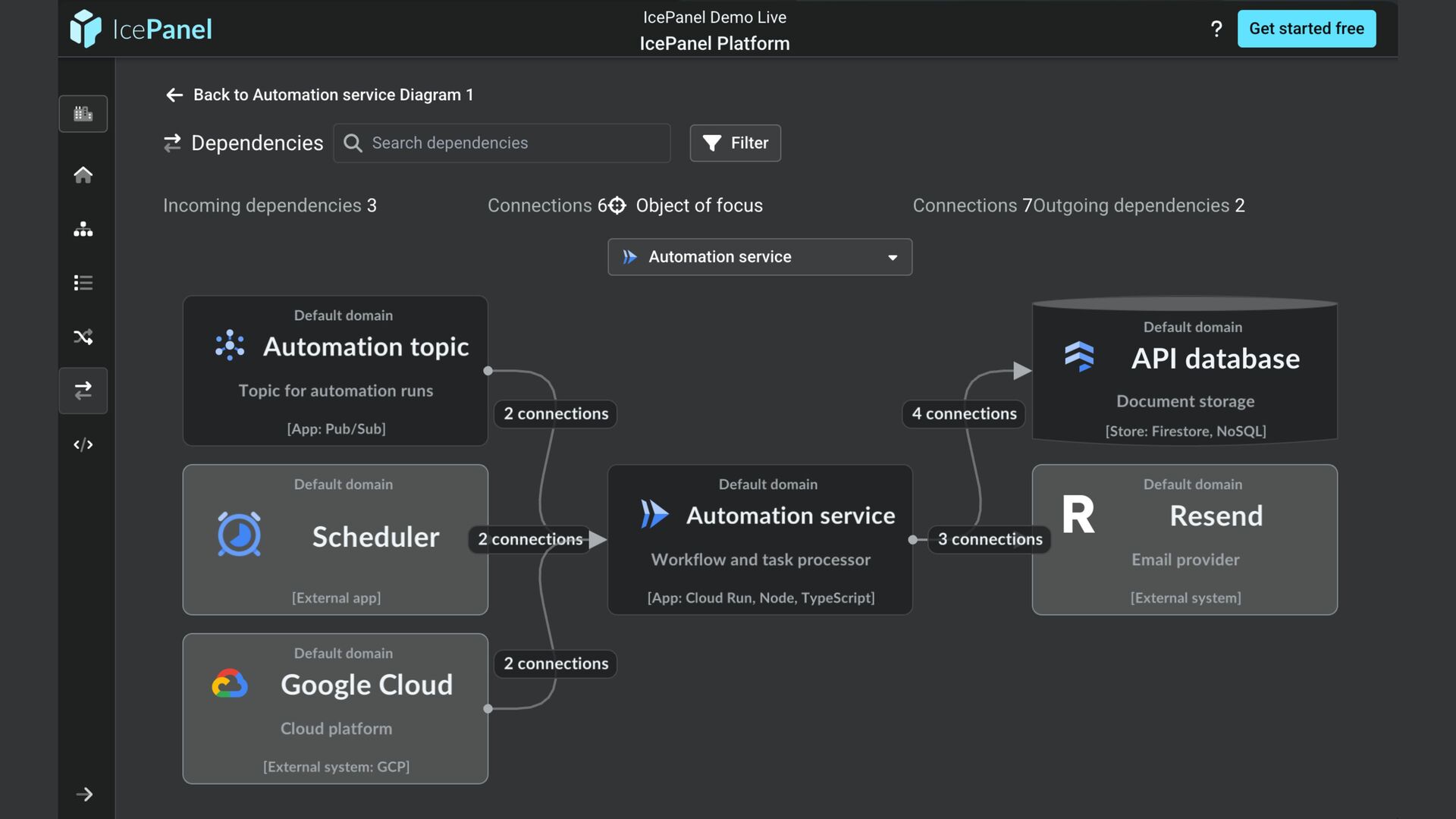Click the Object of focus crosshair icon
The height and width of the screenshot is (819, 1456).
tap(618, 206)
